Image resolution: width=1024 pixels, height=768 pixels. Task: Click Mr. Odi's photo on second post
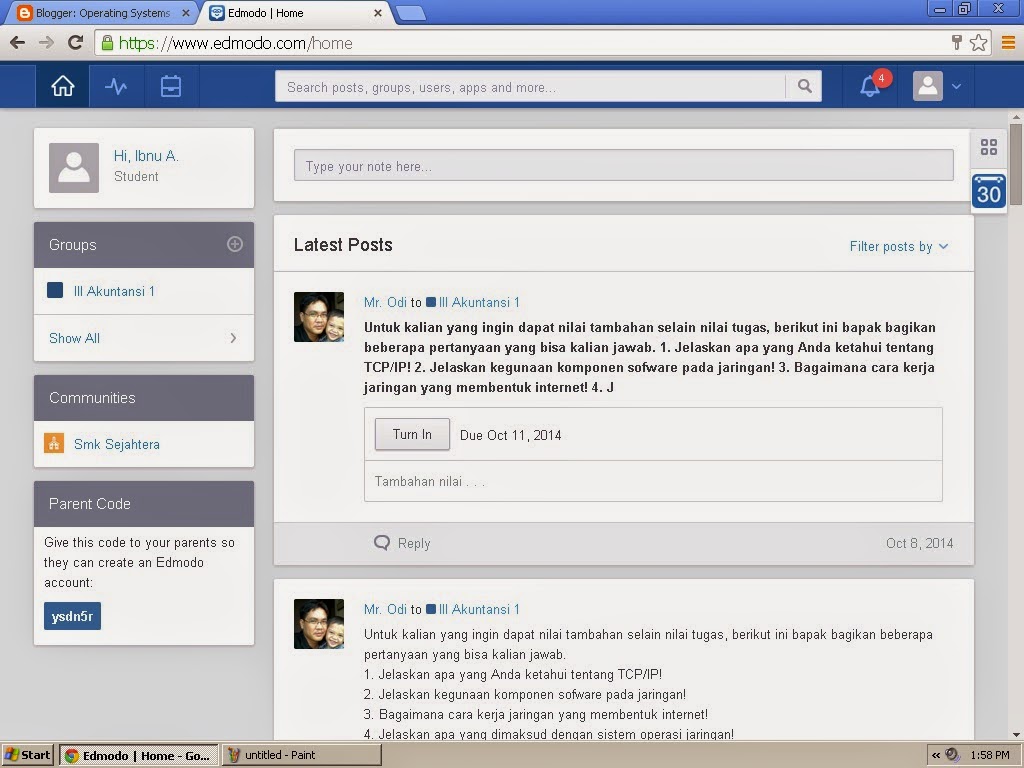319,624
